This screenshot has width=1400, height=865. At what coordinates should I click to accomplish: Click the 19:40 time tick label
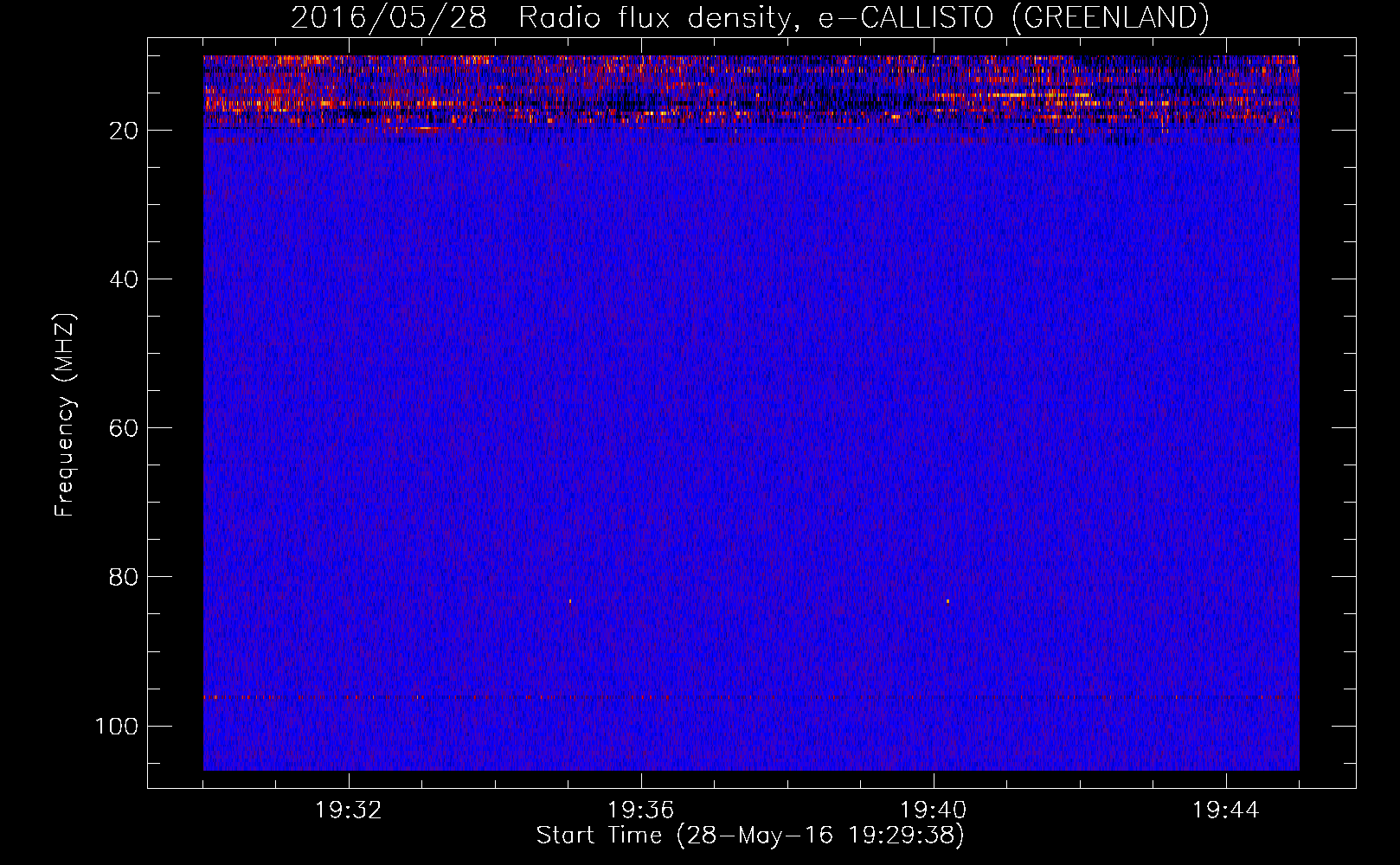pos(934,811)
